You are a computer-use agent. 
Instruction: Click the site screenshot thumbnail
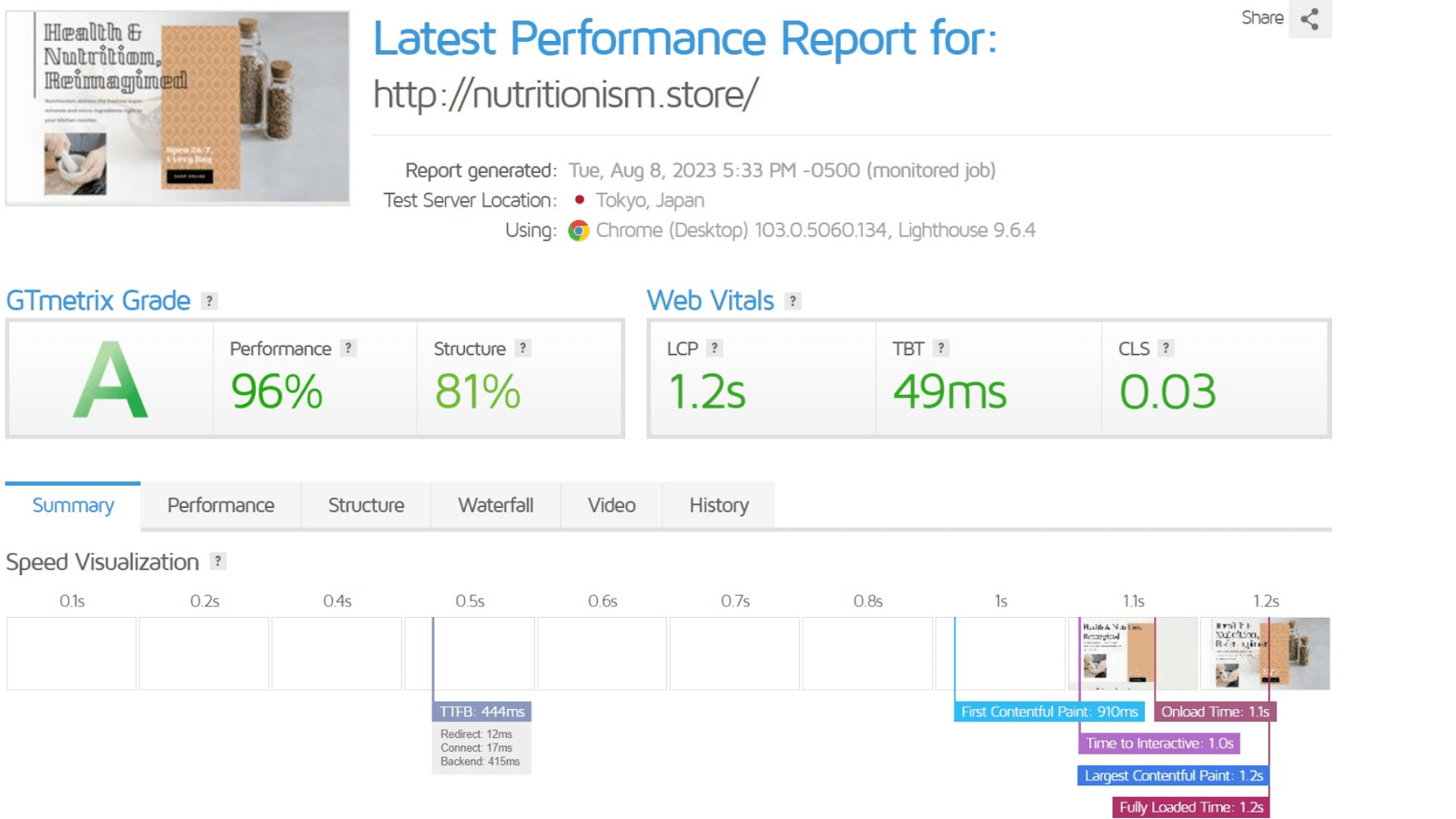[x=177, y=107]
